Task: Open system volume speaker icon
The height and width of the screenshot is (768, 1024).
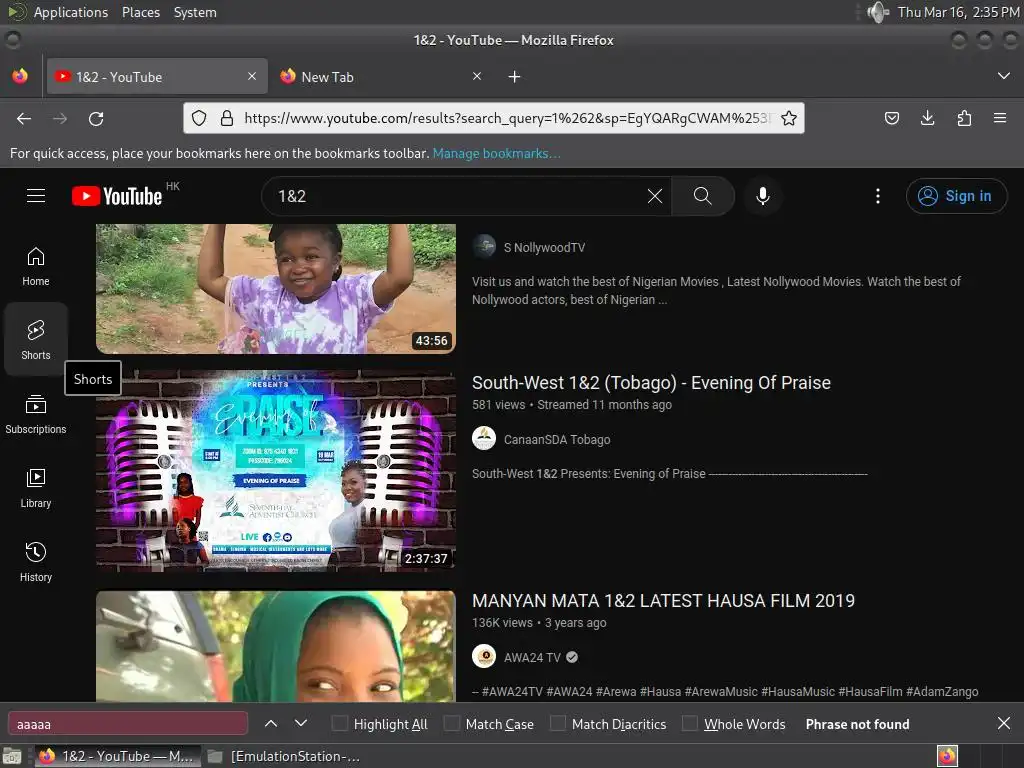Action: point(877,12)
